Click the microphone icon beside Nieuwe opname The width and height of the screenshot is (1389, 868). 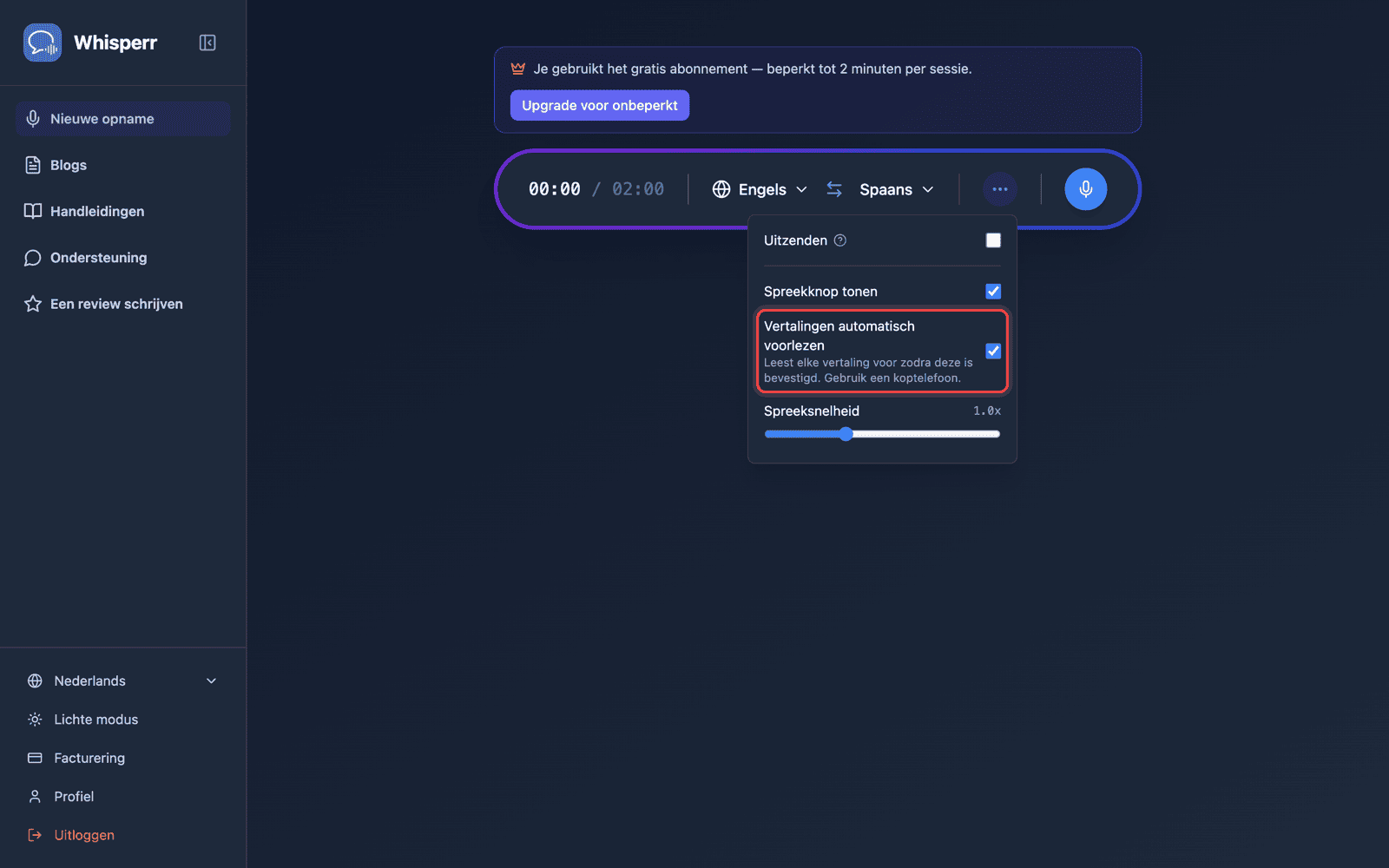[x=33, y=119]
